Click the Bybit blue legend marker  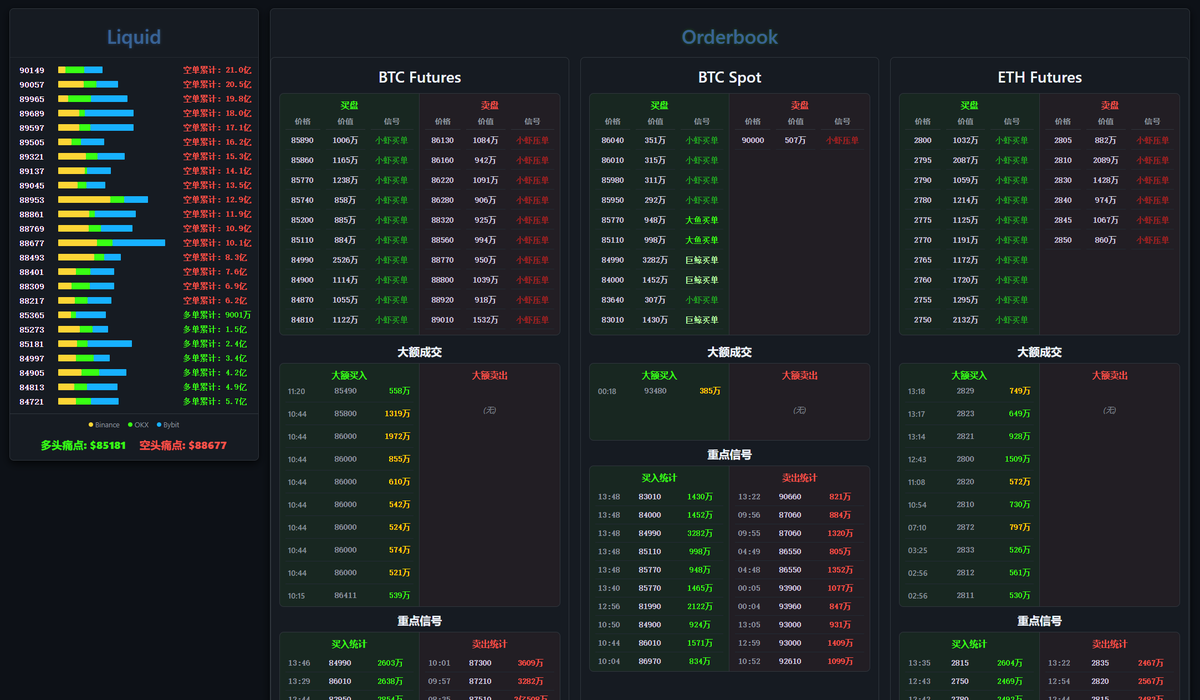tap(158, 425)
